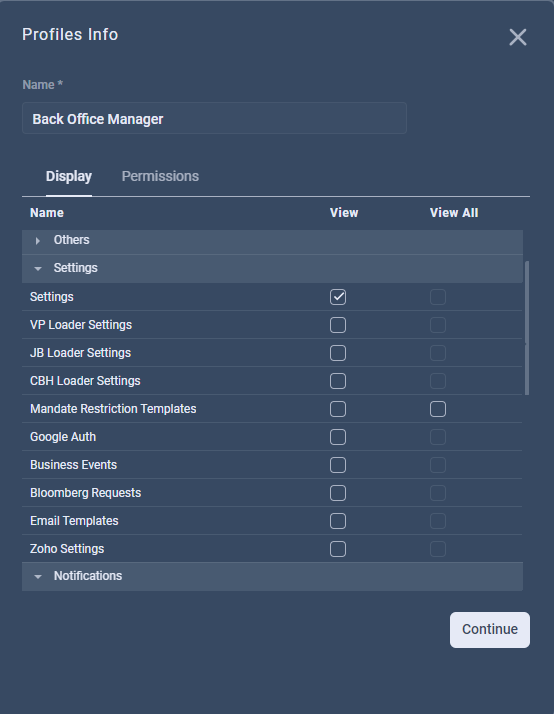The height and width of the screenshot is (714, 554).
Task: Enable View for Email Templates
Action: [338, 521]
